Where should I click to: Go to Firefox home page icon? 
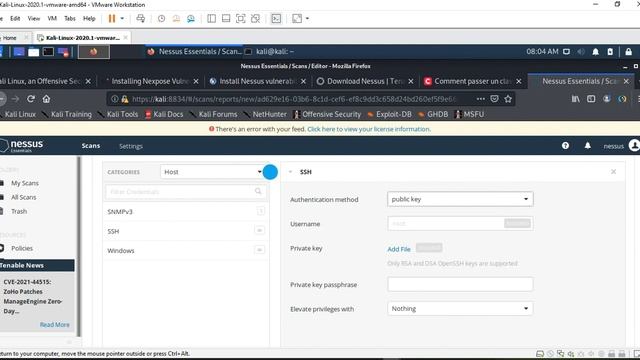pyautogui.click(x=46, y=99)
